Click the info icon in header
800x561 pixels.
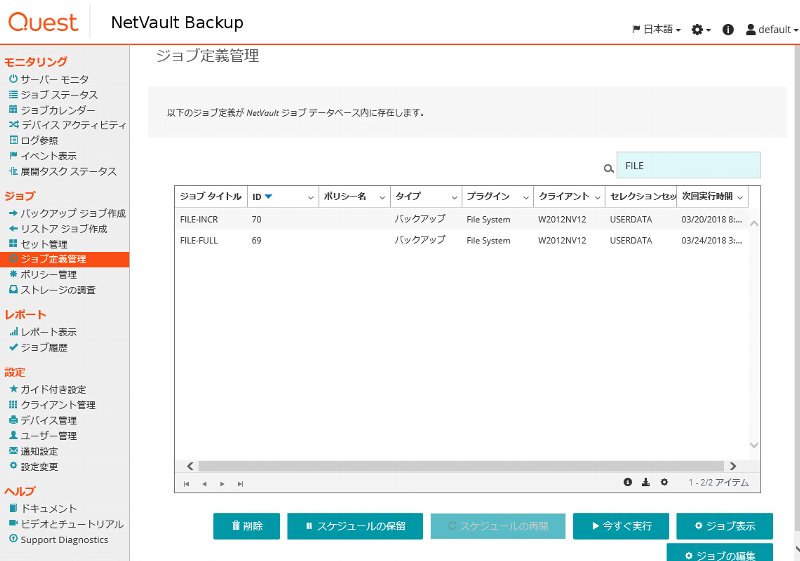pos(728,30)
